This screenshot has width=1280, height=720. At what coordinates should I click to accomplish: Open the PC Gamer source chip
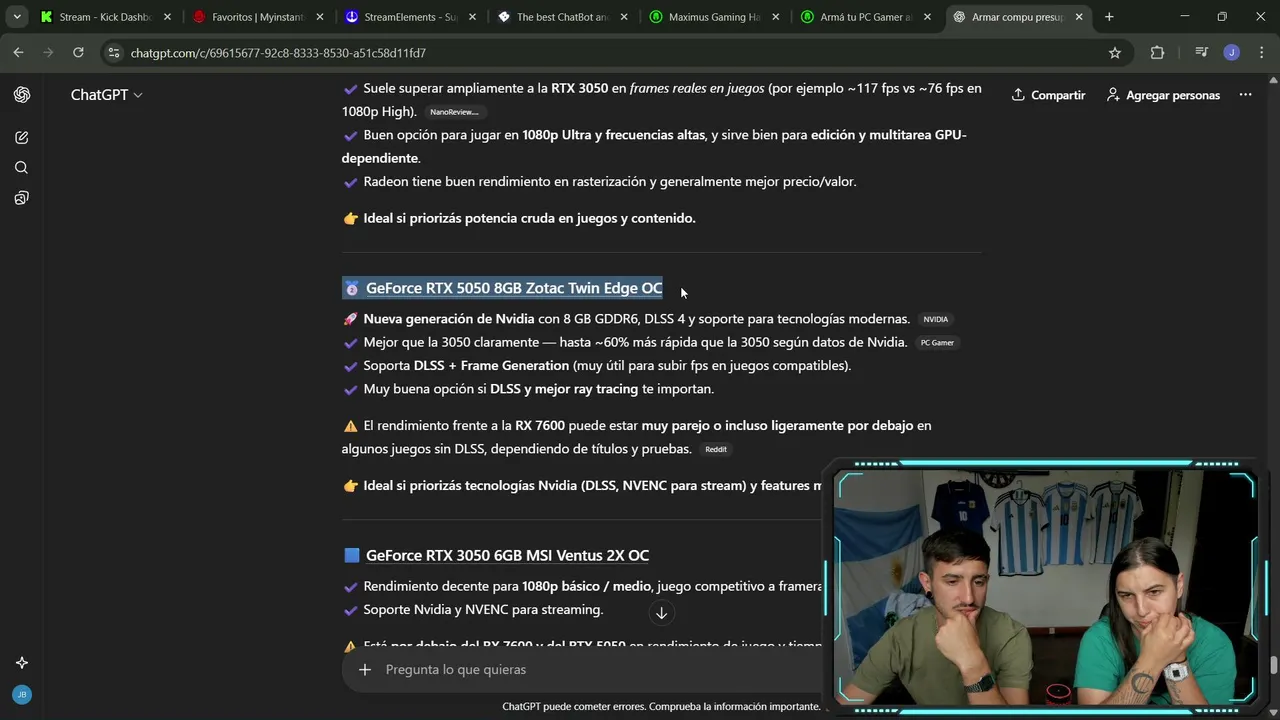click(x=937, y=342)
